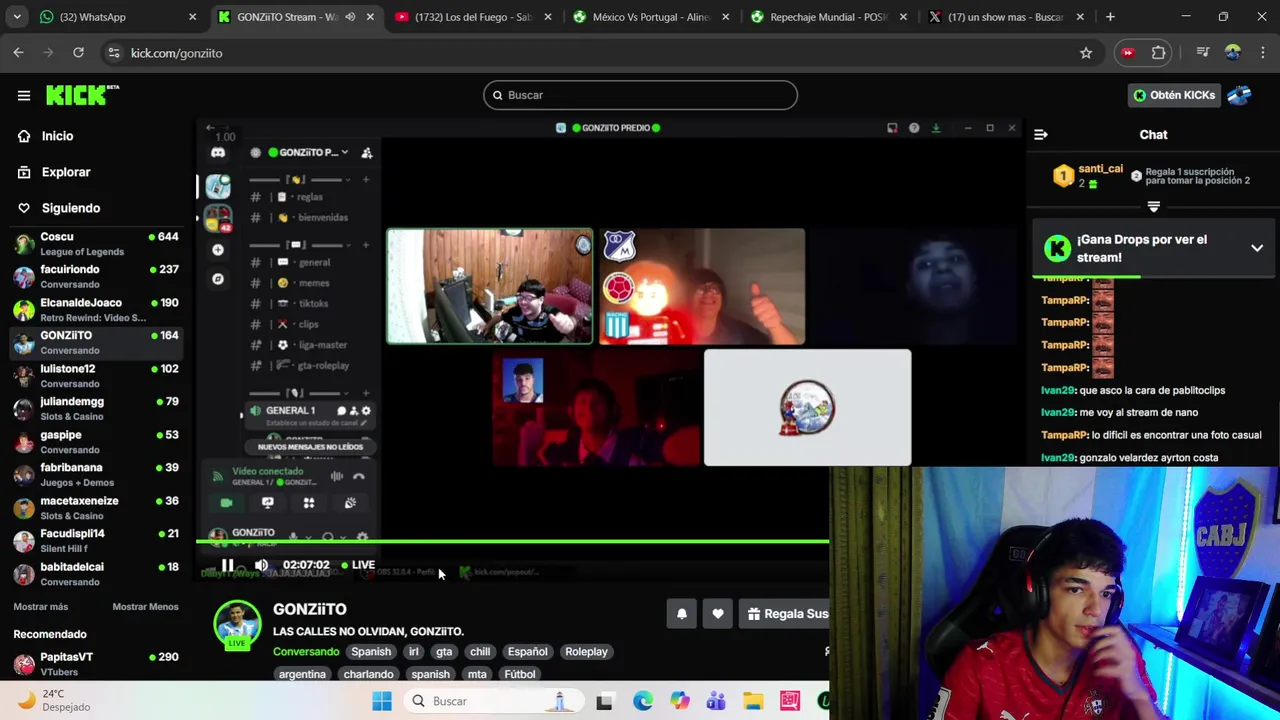Open Chrome three-dot menu
The height and width of the screenshot is (720, 1280).
[x=1261, y=53]
